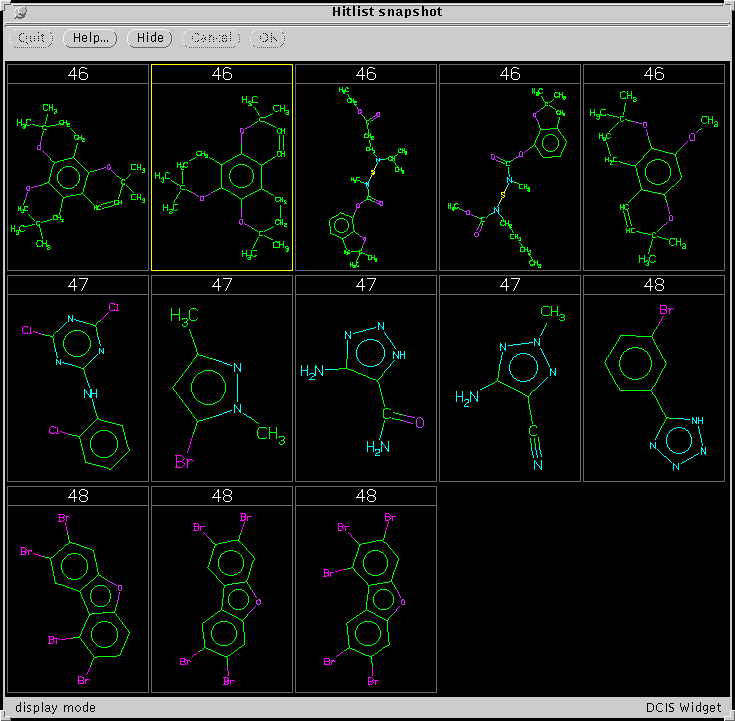Click the DCIS Widget label in status bar

point(683,707)
